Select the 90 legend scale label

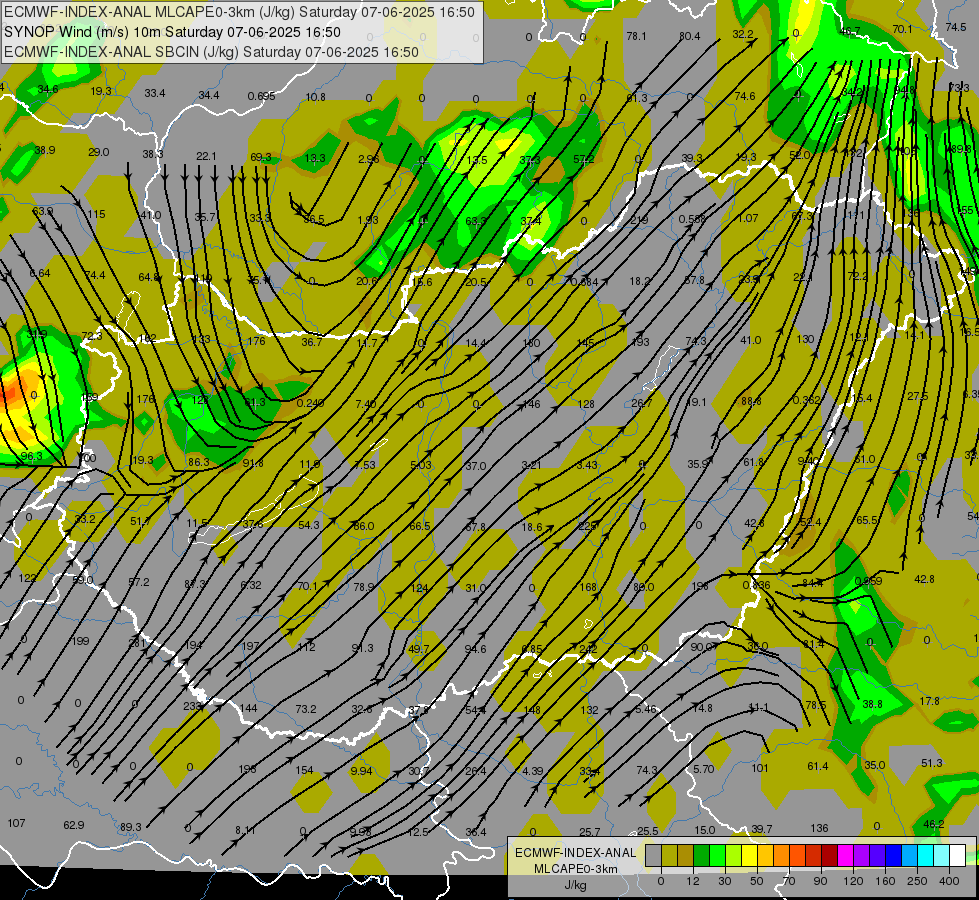tap(820, 881)
